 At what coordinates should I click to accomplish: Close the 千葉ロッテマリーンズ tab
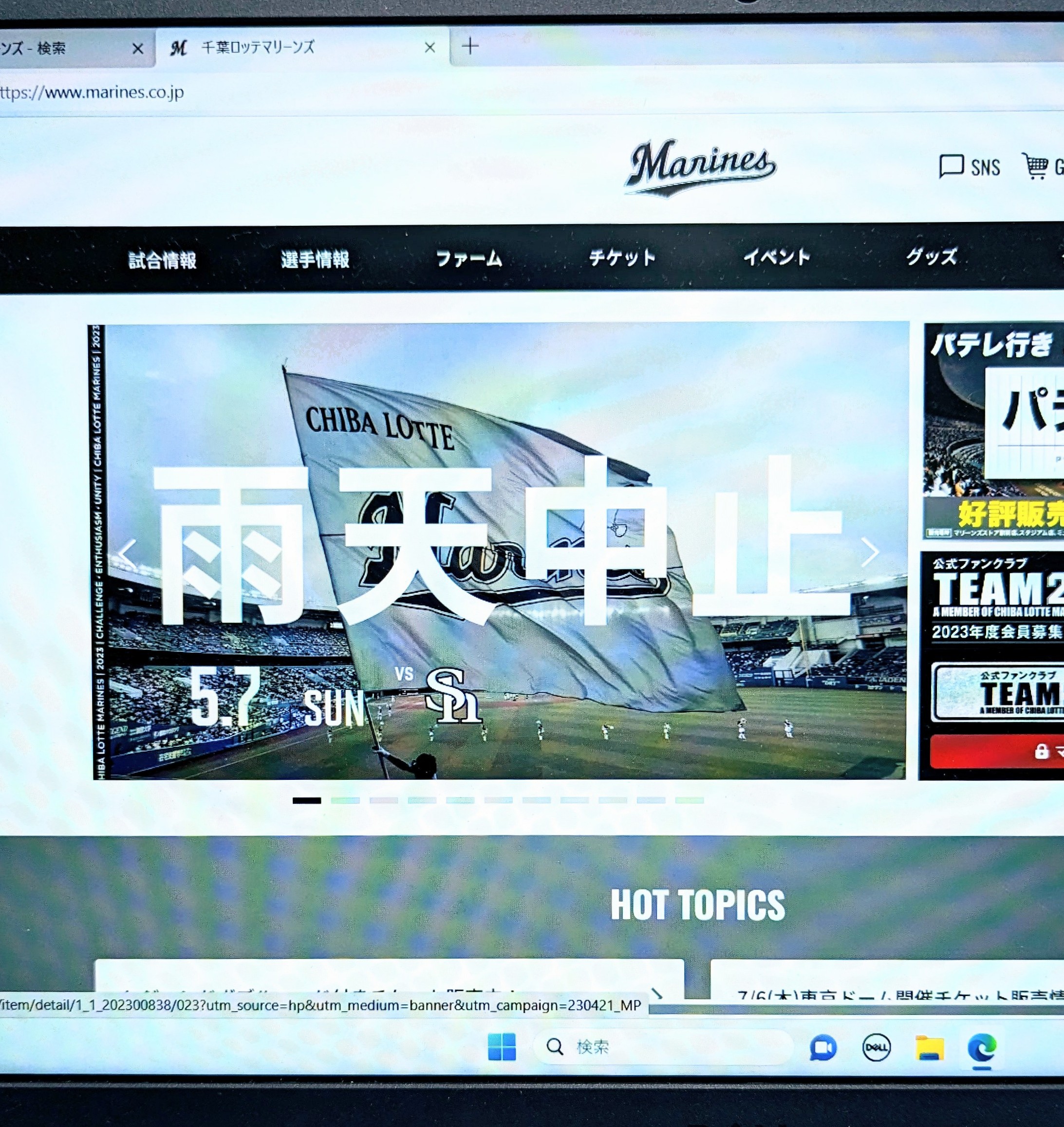(x=430, y=48)
